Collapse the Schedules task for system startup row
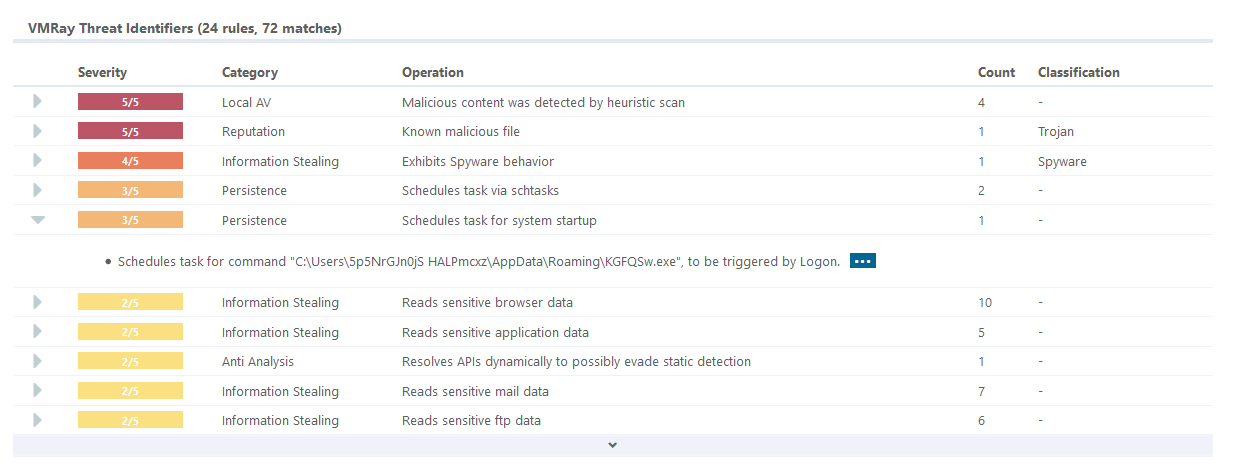 38,220
